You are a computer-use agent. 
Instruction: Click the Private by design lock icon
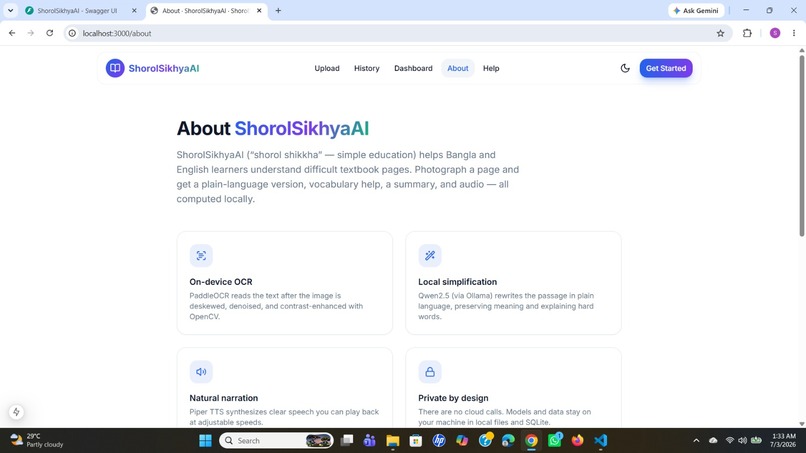[430, 372]
